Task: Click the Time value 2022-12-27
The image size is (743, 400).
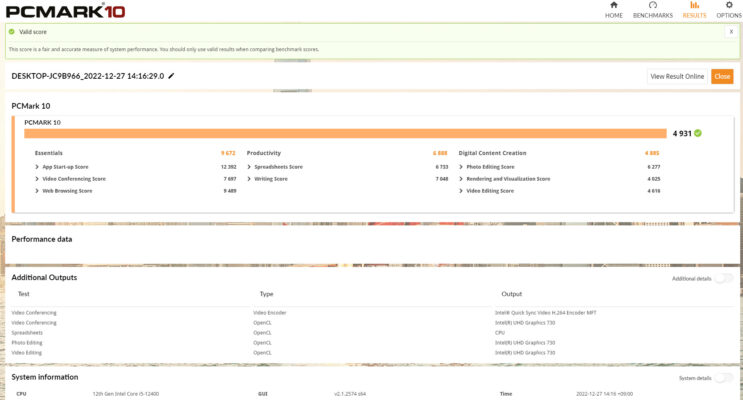Action: click(x=604, y=394)
